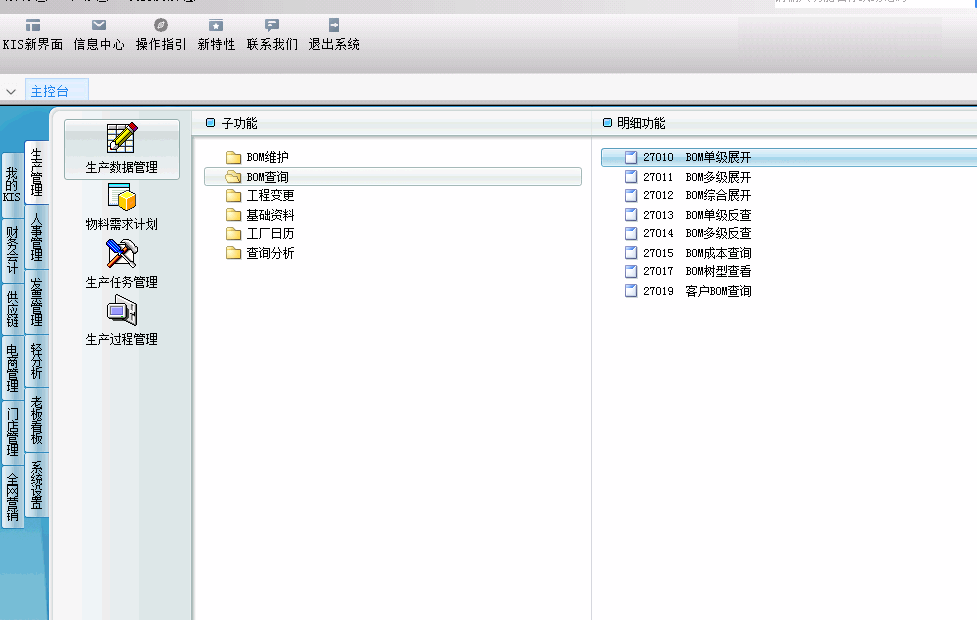Click the KIS新界面 toolbar icon
Image resolution: width=977 pixels, height=620 pixels.
click(33, 26)
